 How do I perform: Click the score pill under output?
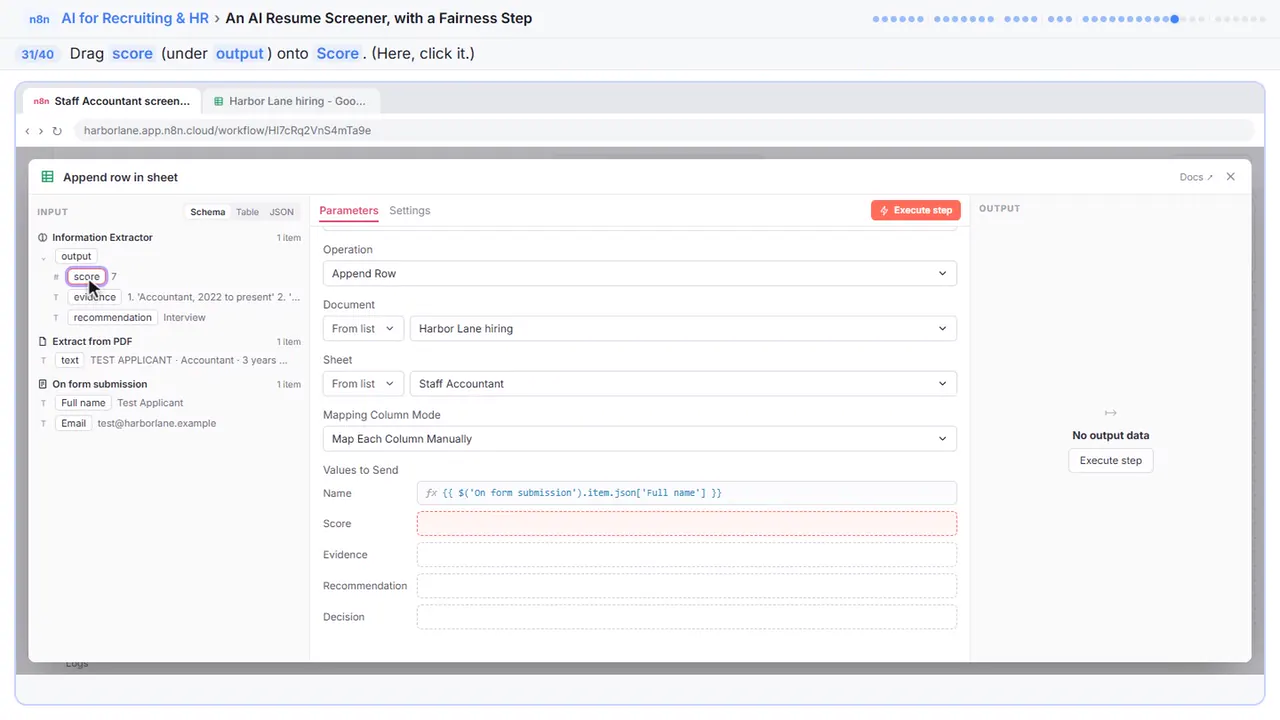87,277
